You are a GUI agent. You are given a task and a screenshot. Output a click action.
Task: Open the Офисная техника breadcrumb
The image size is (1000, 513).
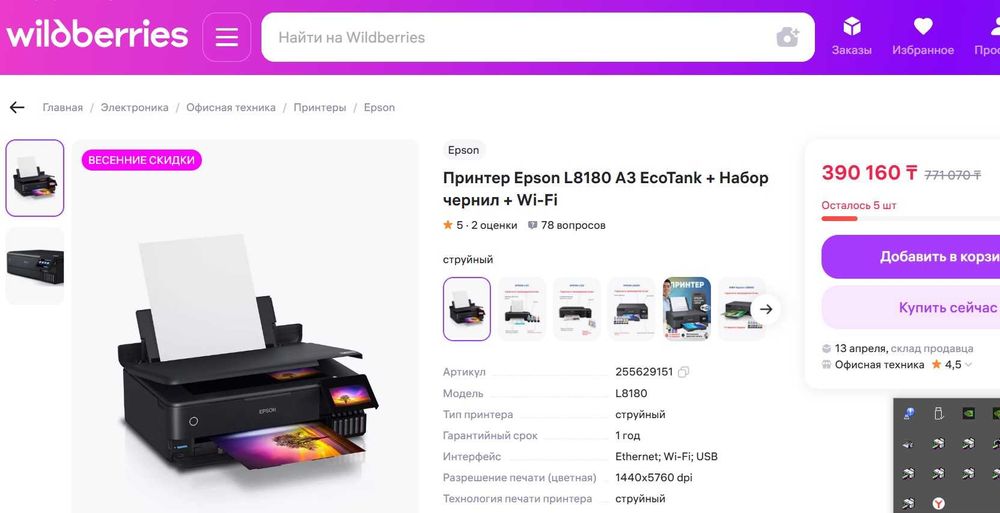[x=231, y=107]
